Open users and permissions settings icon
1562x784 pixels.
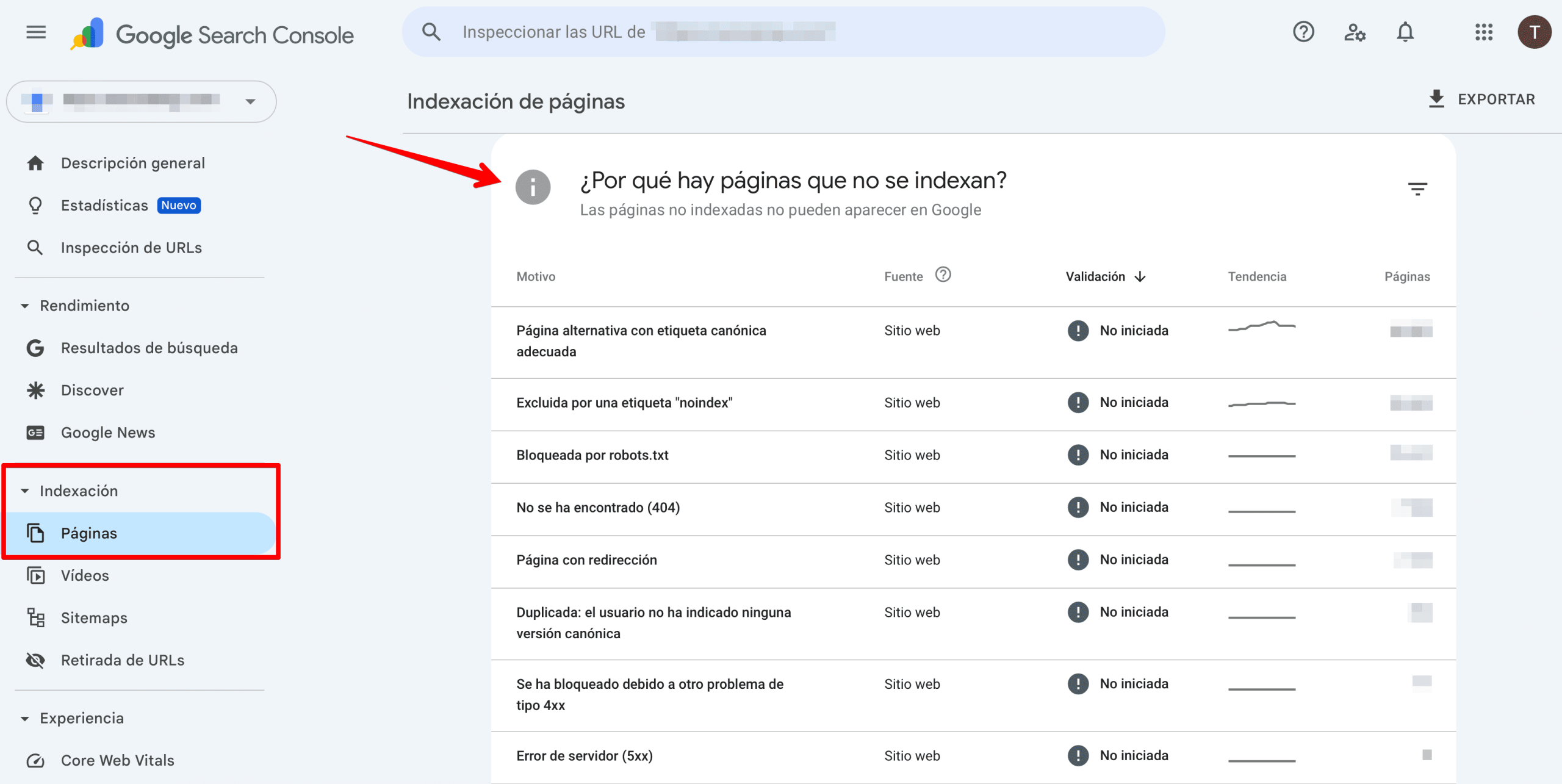tap(1355, 32)
